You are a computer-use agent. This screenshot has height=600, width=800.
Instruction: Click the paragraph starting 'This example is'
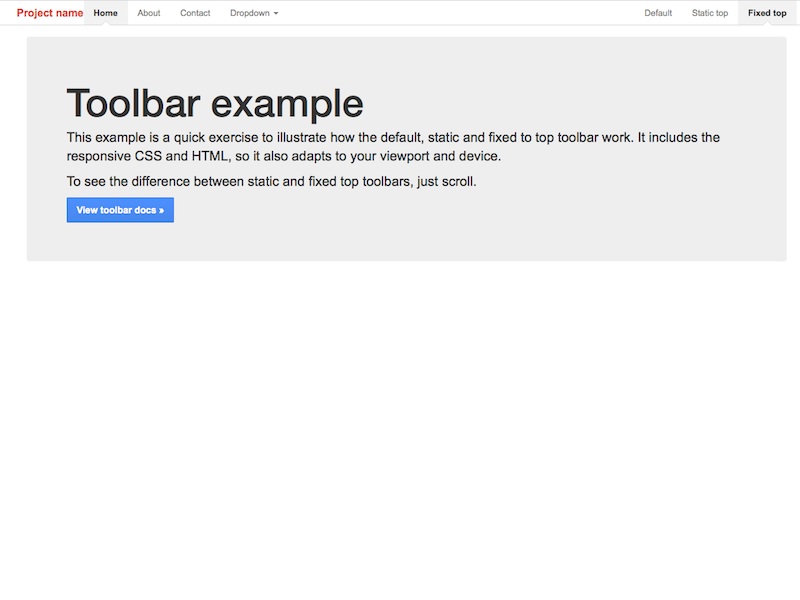tap(392, 138)
